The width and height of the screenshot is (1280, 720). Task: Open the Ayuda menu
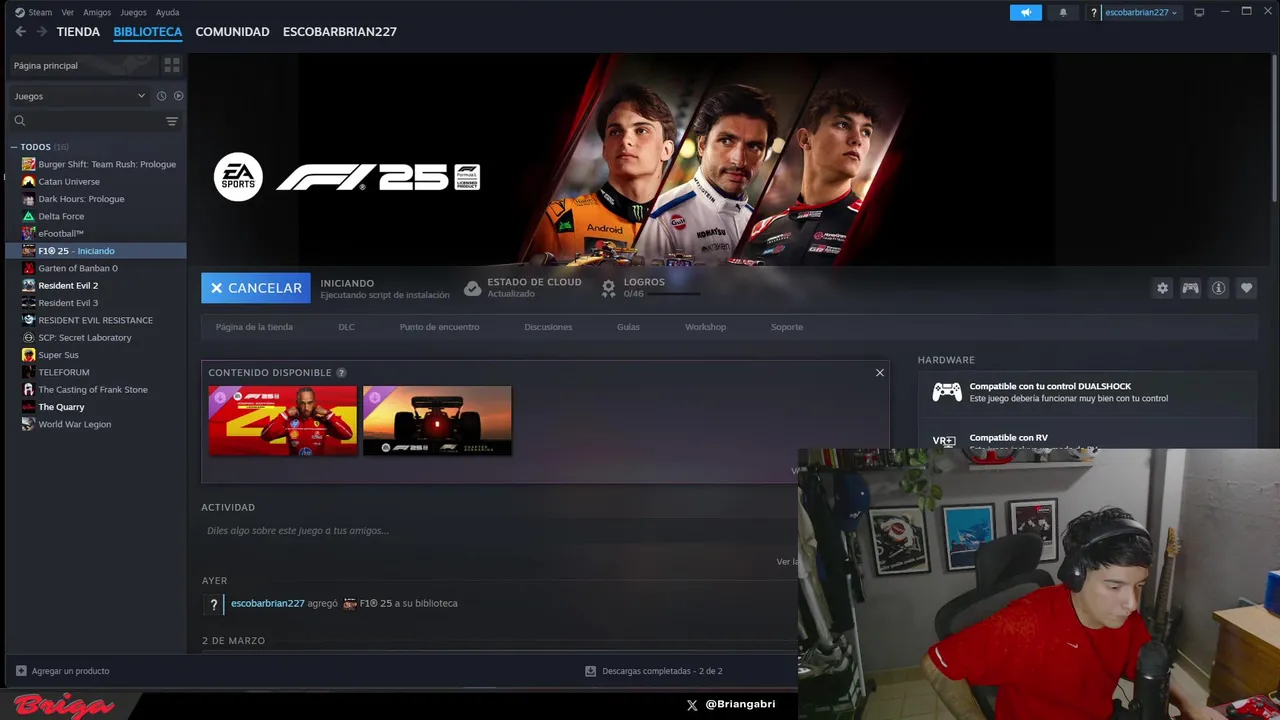click(x=168, y=12)
